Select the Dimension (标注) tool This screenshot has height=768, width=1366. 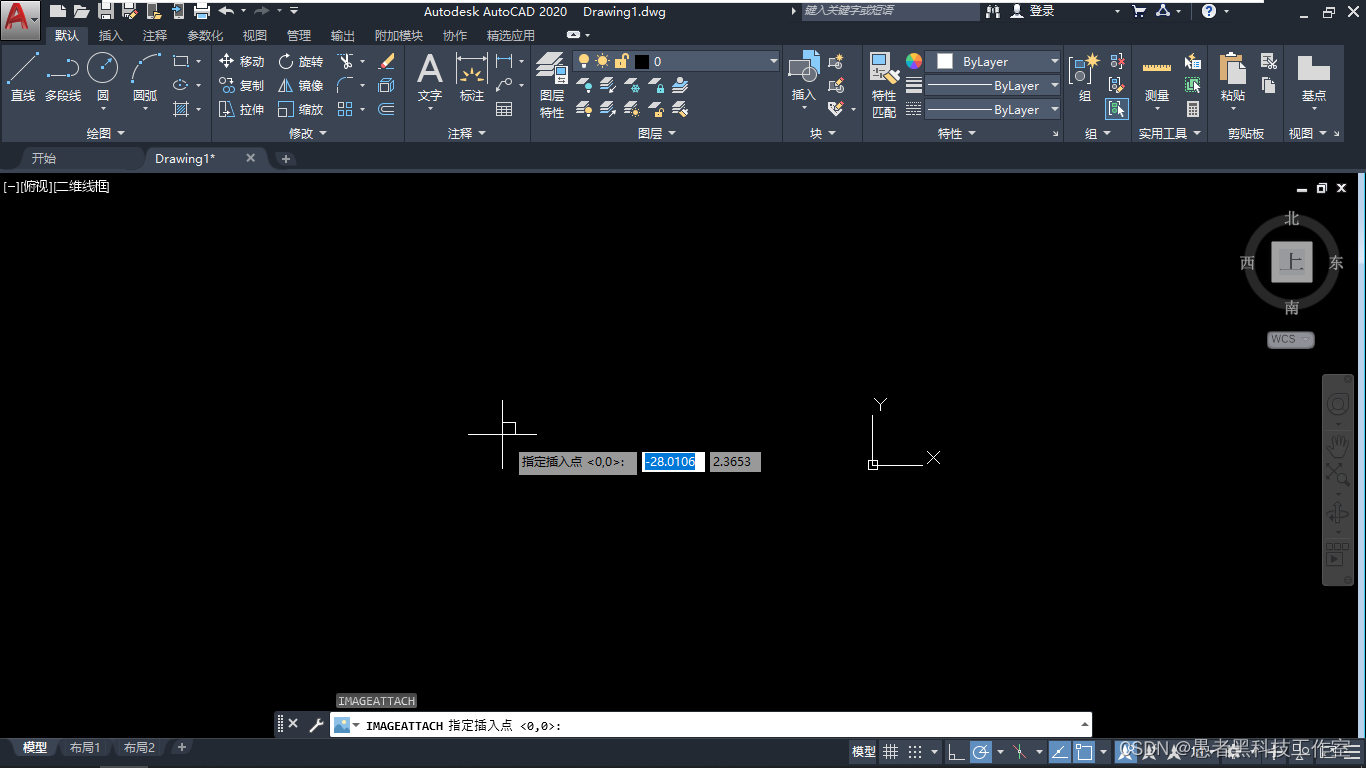point(472,77)
